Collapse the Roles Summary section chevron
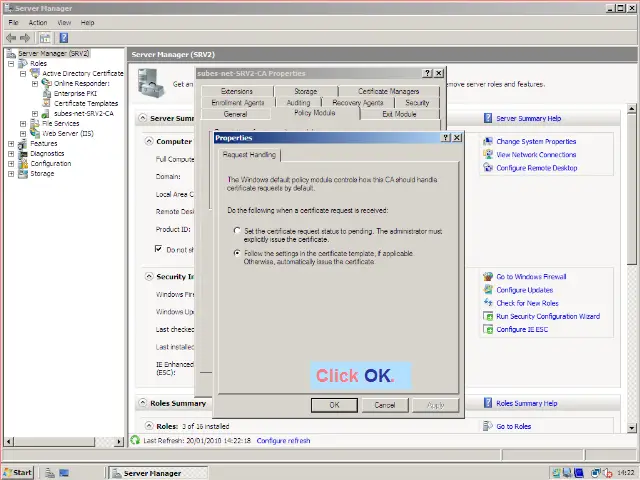 142,403
